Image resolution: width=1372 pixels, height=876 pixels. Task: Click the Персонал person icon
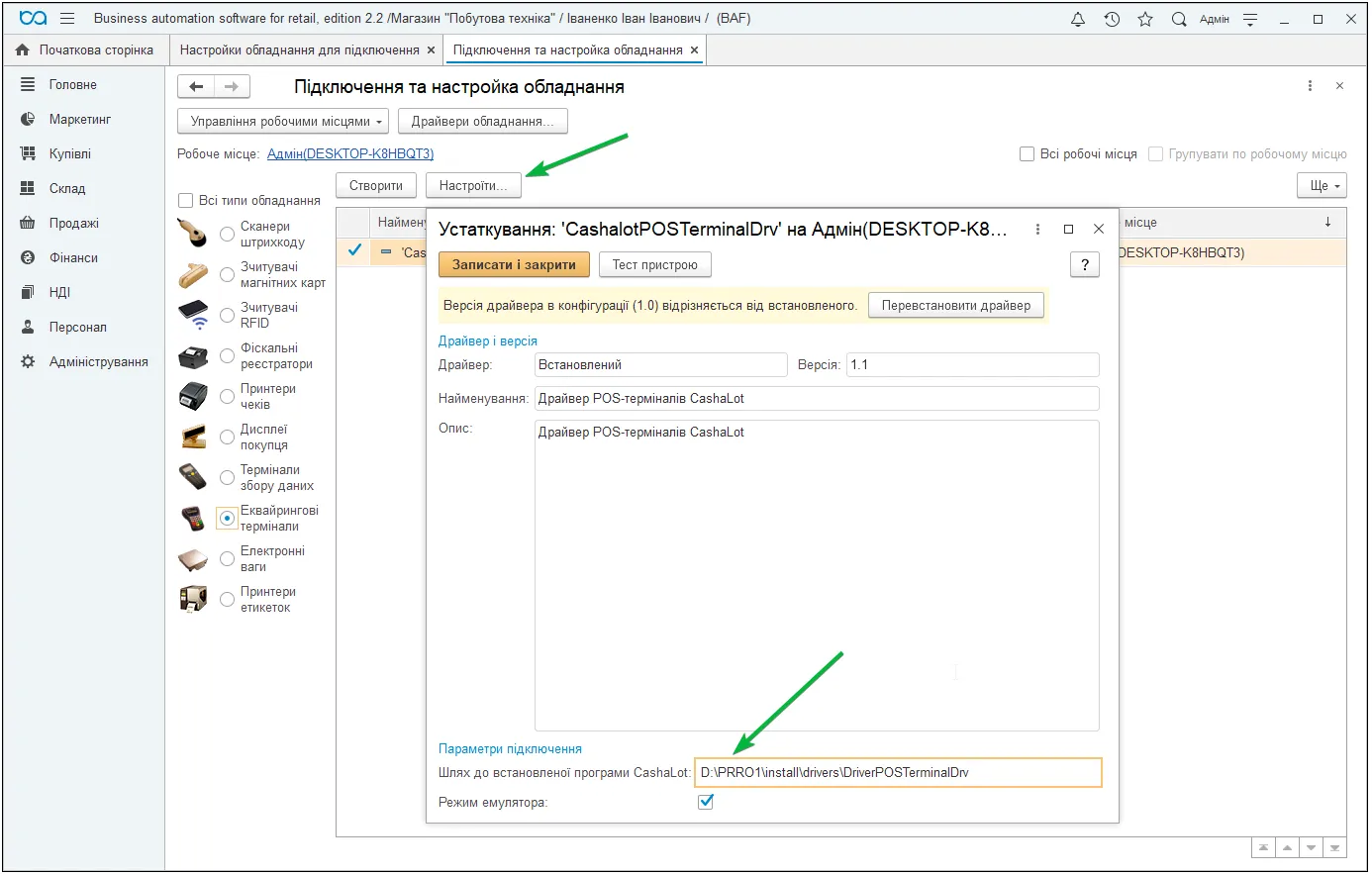(x=28, y=328)
